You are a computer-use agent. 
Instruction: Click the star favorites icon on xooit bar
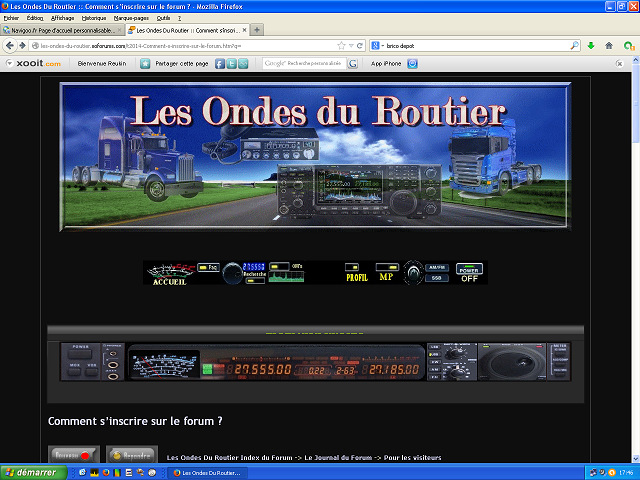click(145, 64)
